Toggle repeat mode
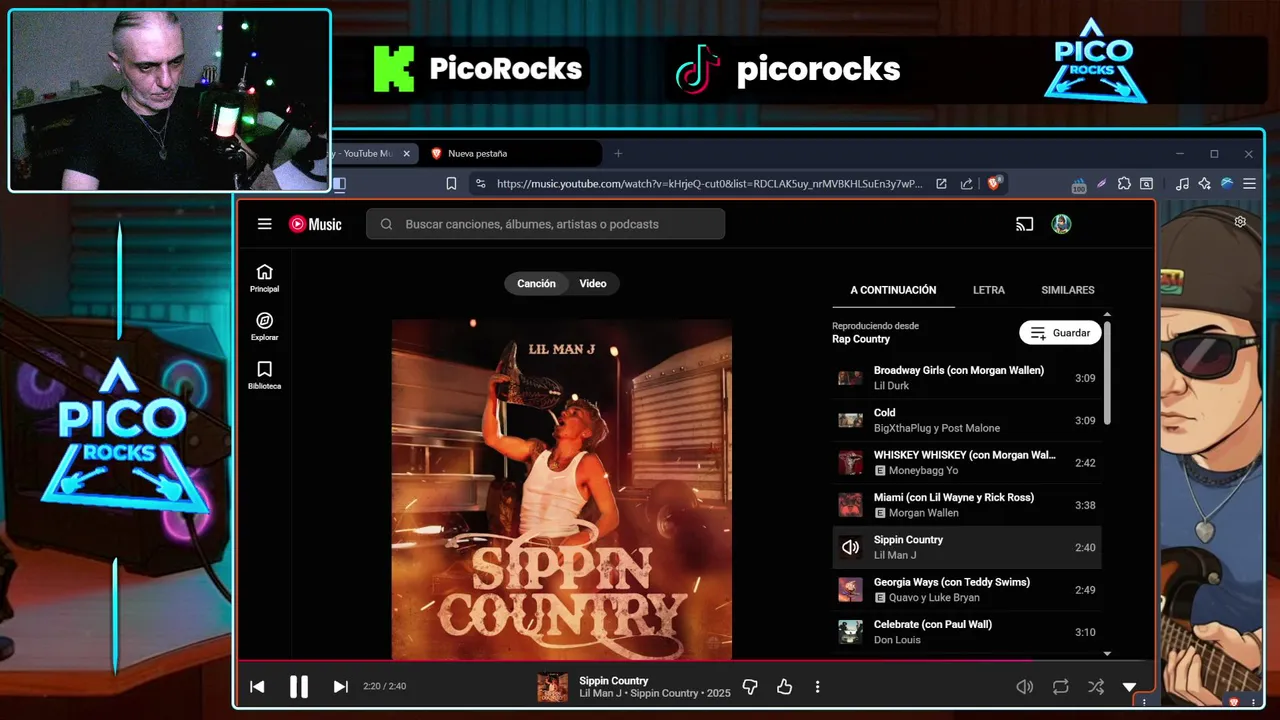The height and width of the screenshot is (720, 1280). (x=1060, y=687)
